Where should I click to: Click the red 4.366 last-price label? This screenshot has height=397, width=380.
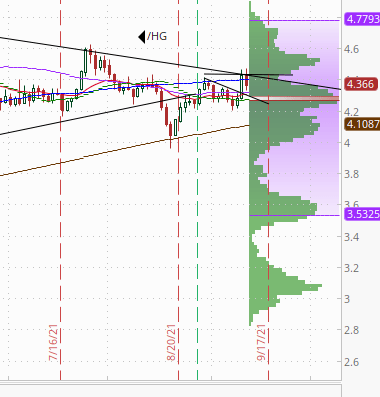[x=361, y=84]
